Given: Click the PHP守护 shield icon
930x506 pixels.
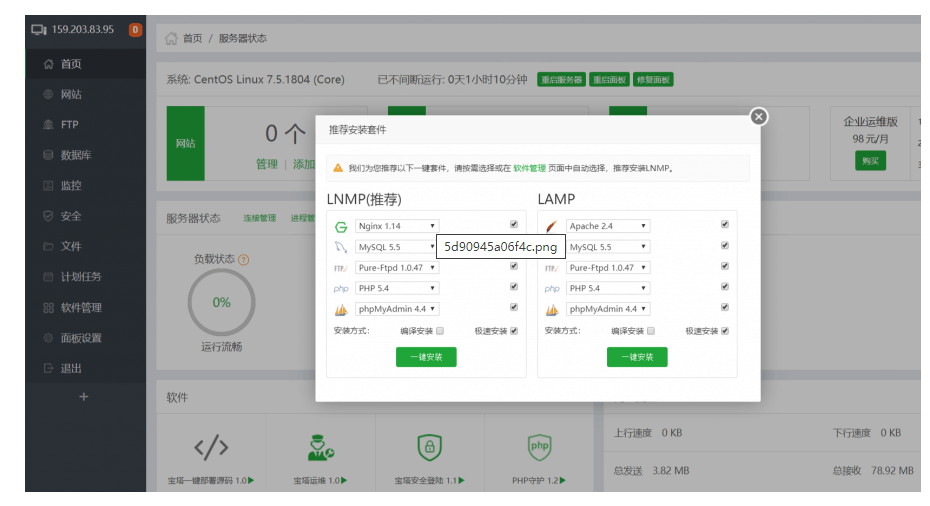Looking at the screenshot, I should tap(540, 446).
